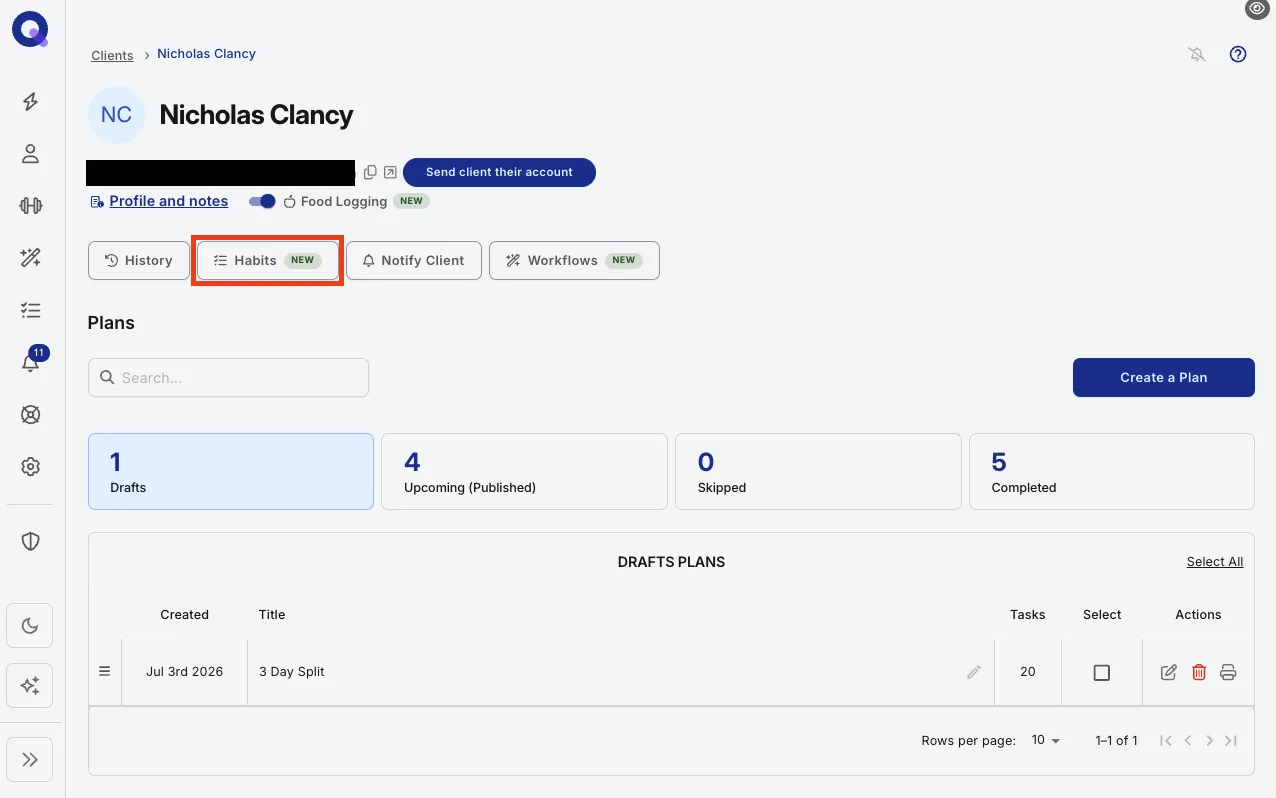This screenshot has width=1276, height=798.
Task: Open the dumbbell exercises sidebar icon
Action: click(x=30, y=206)
